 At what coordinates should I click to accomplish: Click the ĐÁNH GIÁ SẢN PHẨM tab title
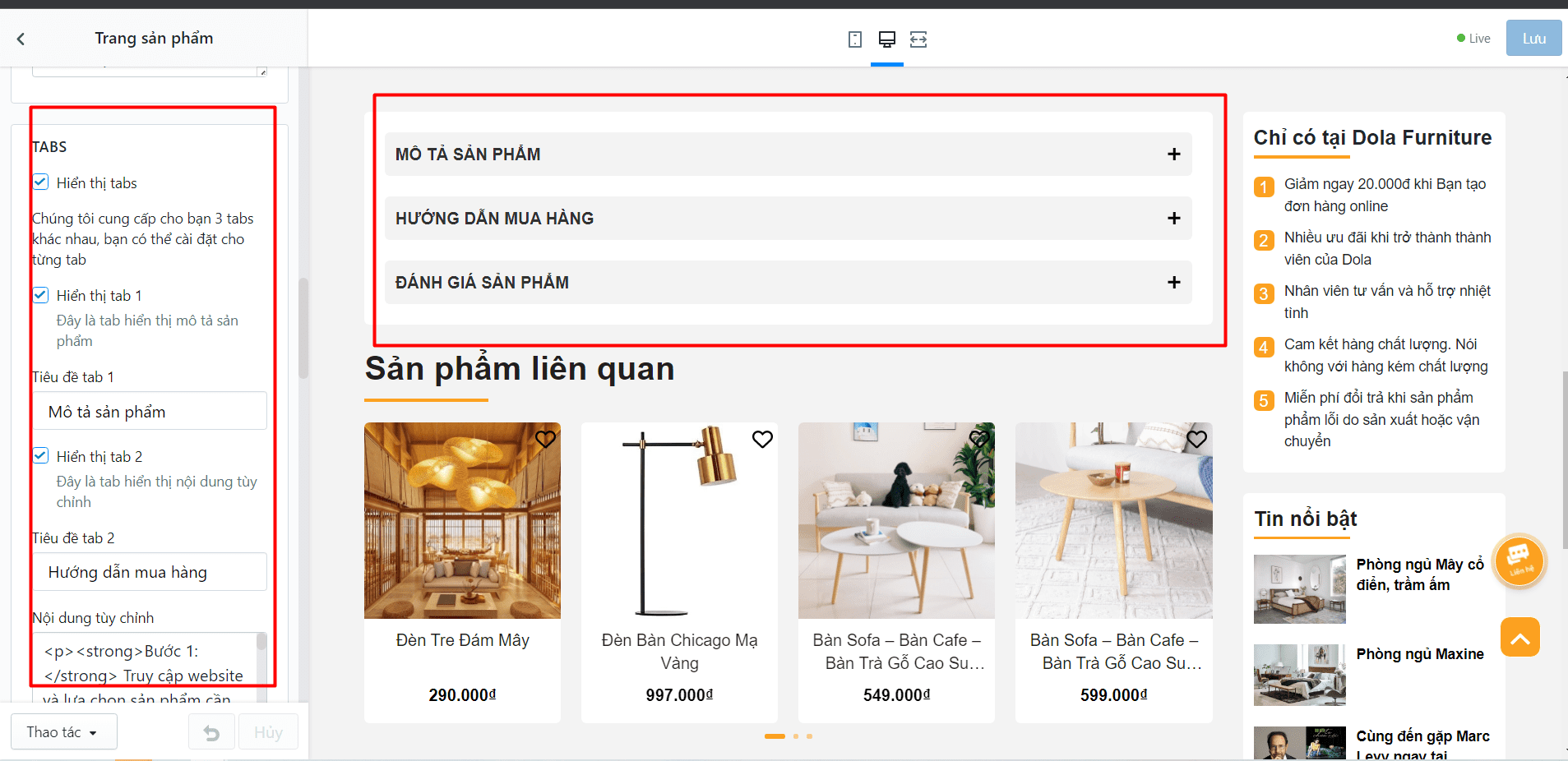482,283
